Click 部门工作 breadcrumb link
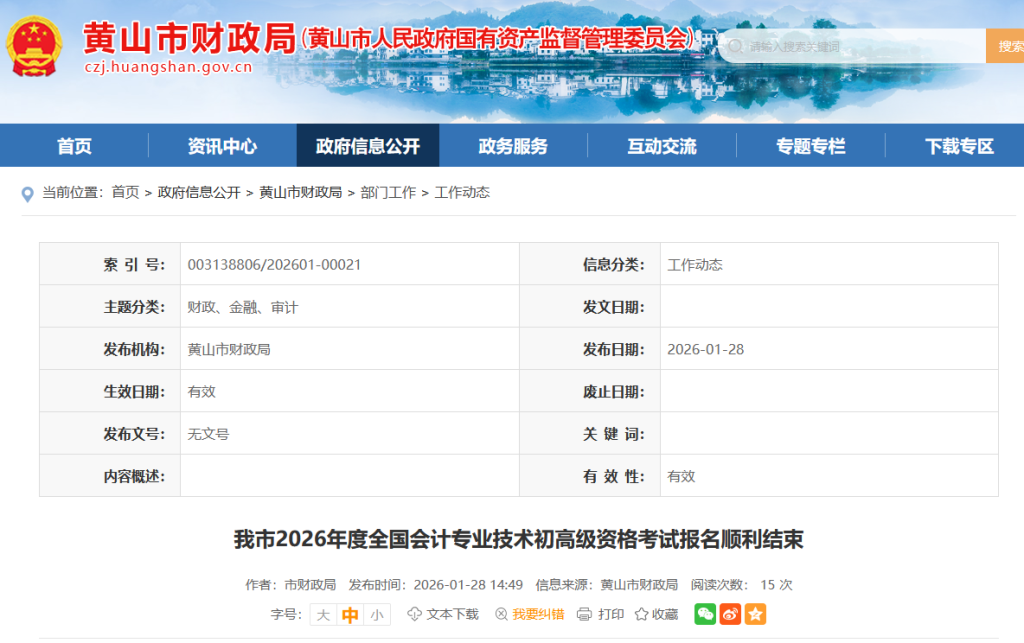 pos(388,192)
